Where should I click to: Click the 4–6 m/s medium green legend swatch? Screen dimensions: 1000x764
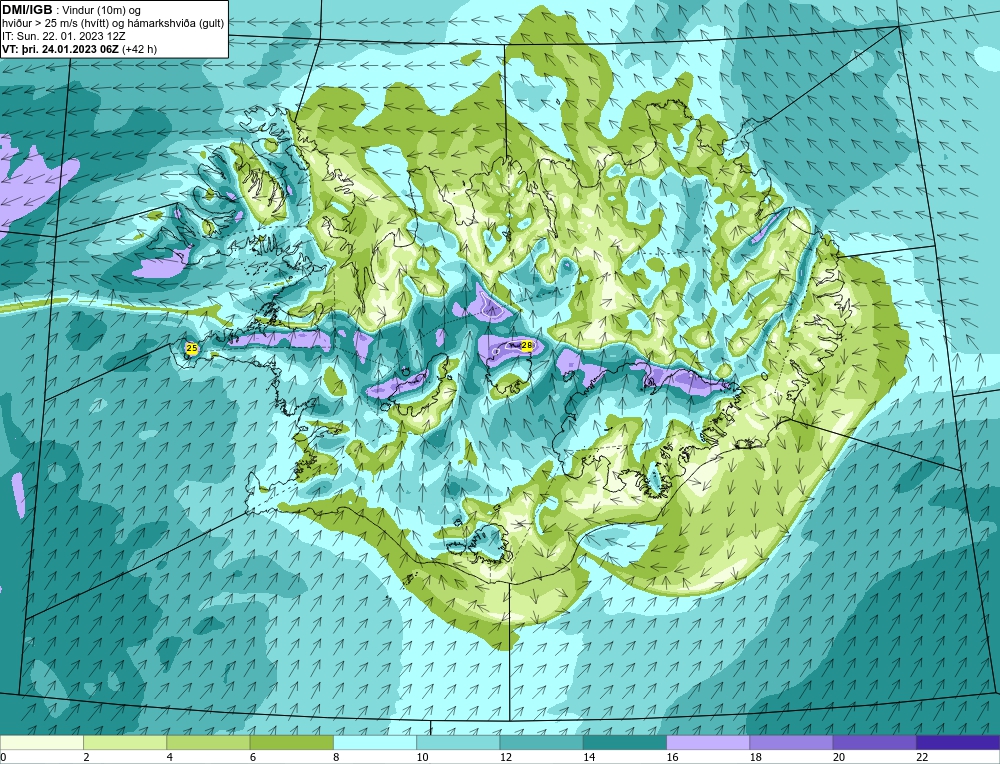click(x=209, y=743)
